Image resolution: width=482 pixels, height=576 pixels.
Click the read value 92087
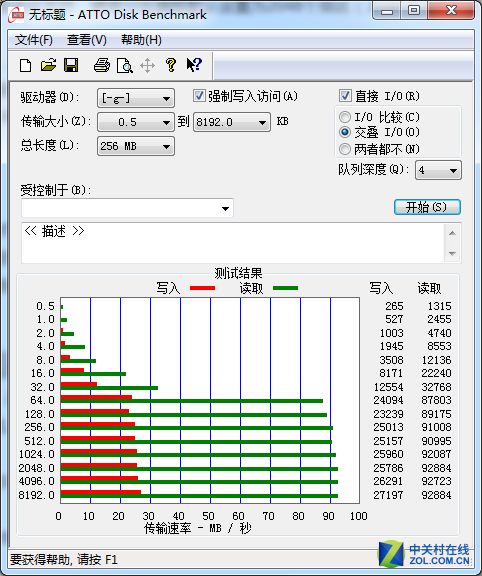pyautogui.click(x=436, y=454)
